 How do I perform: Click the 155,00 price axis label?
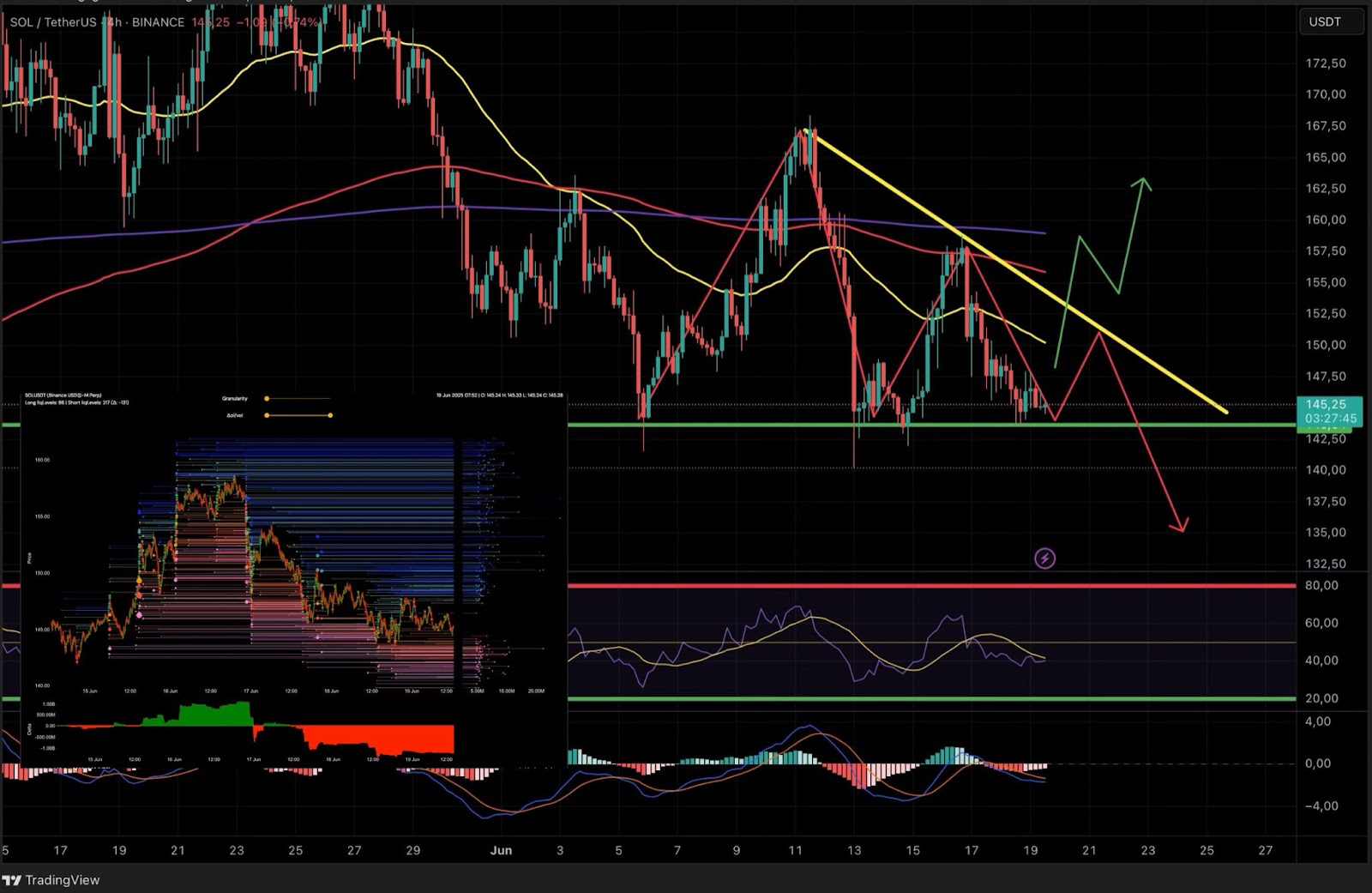pyautogui.click(x=1326, y=282)
